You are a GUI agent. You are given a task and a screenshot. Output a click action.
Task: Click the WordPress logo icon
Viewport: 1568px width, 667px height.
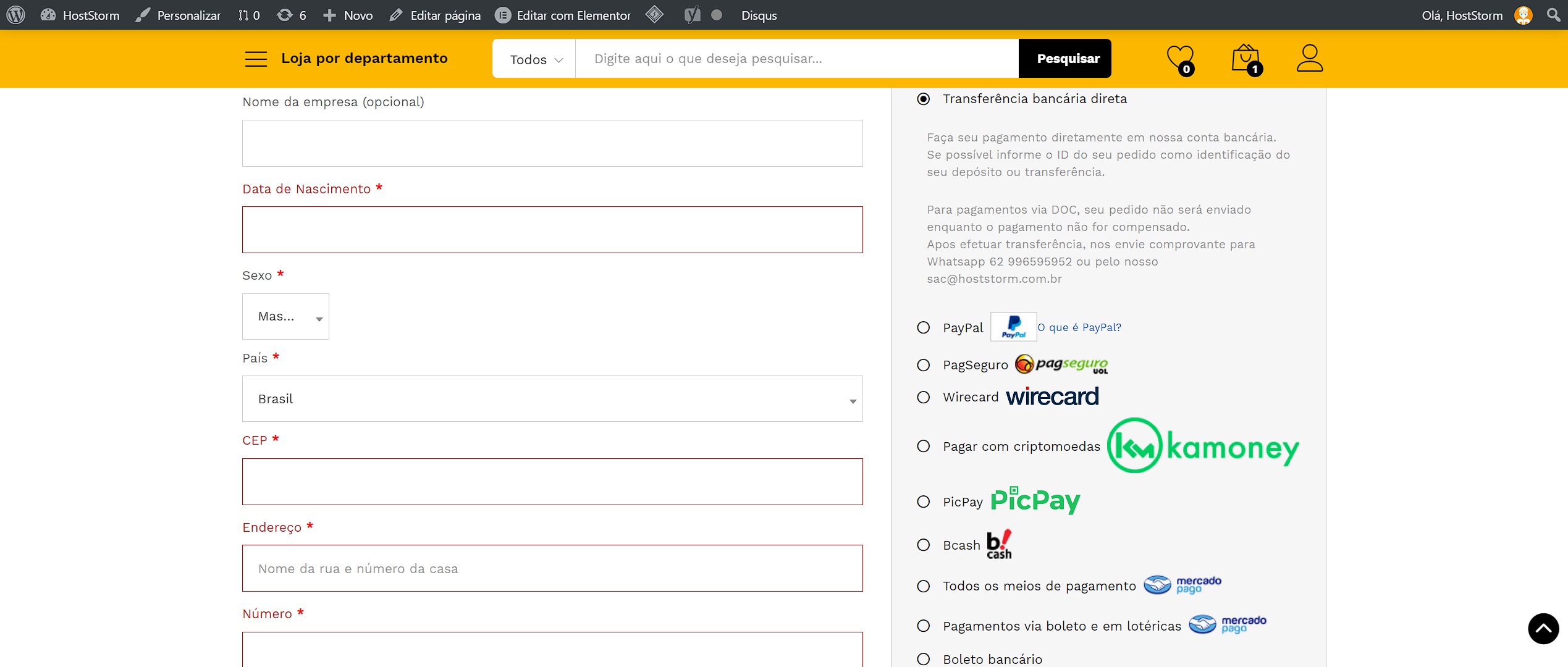pyautogui.click(x=15, y=15)
